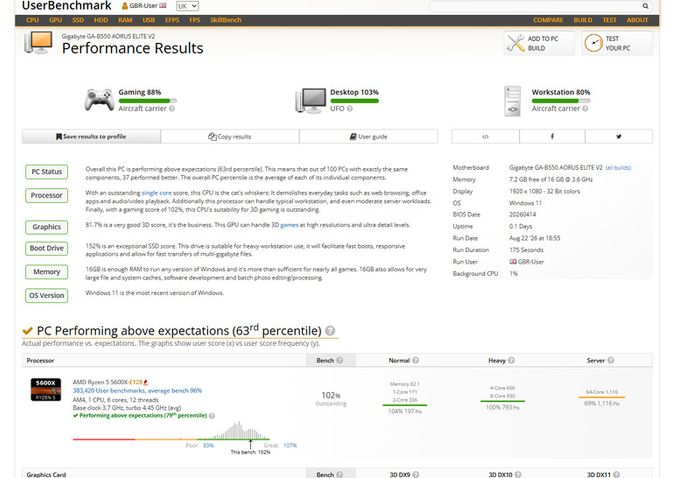Click the search magnifier icon
This screenshot has height=478, width=700.
click(x=645, y=6)
